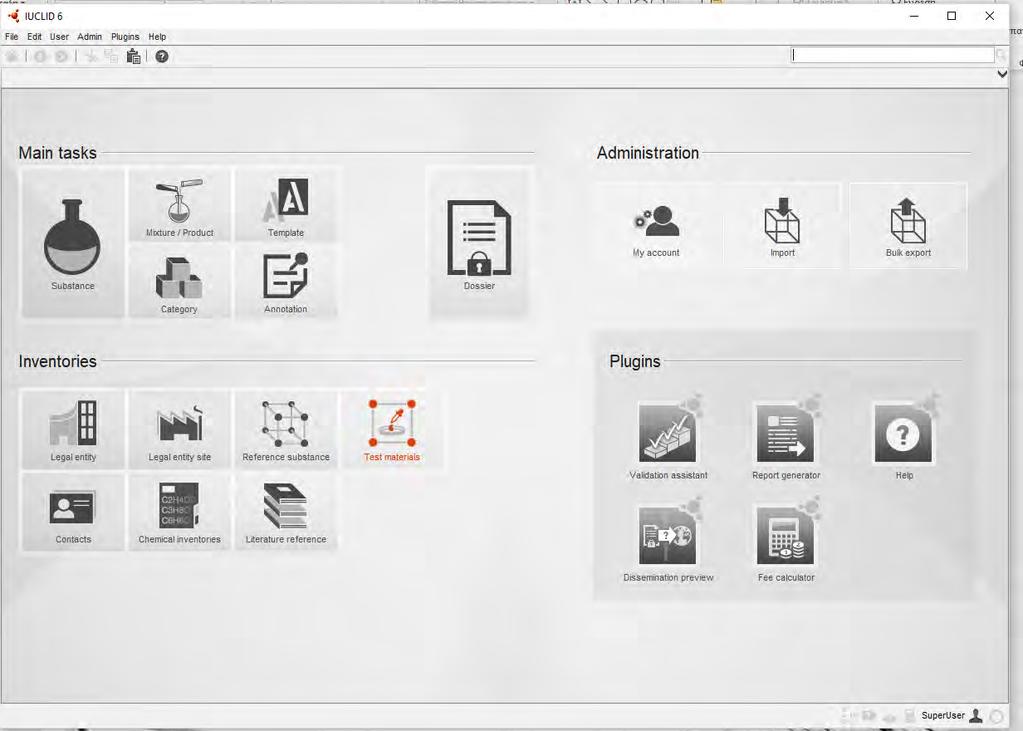Click the IUCLID 6 title bar logo
1023x731 pixels.
(x=13, y=16)
